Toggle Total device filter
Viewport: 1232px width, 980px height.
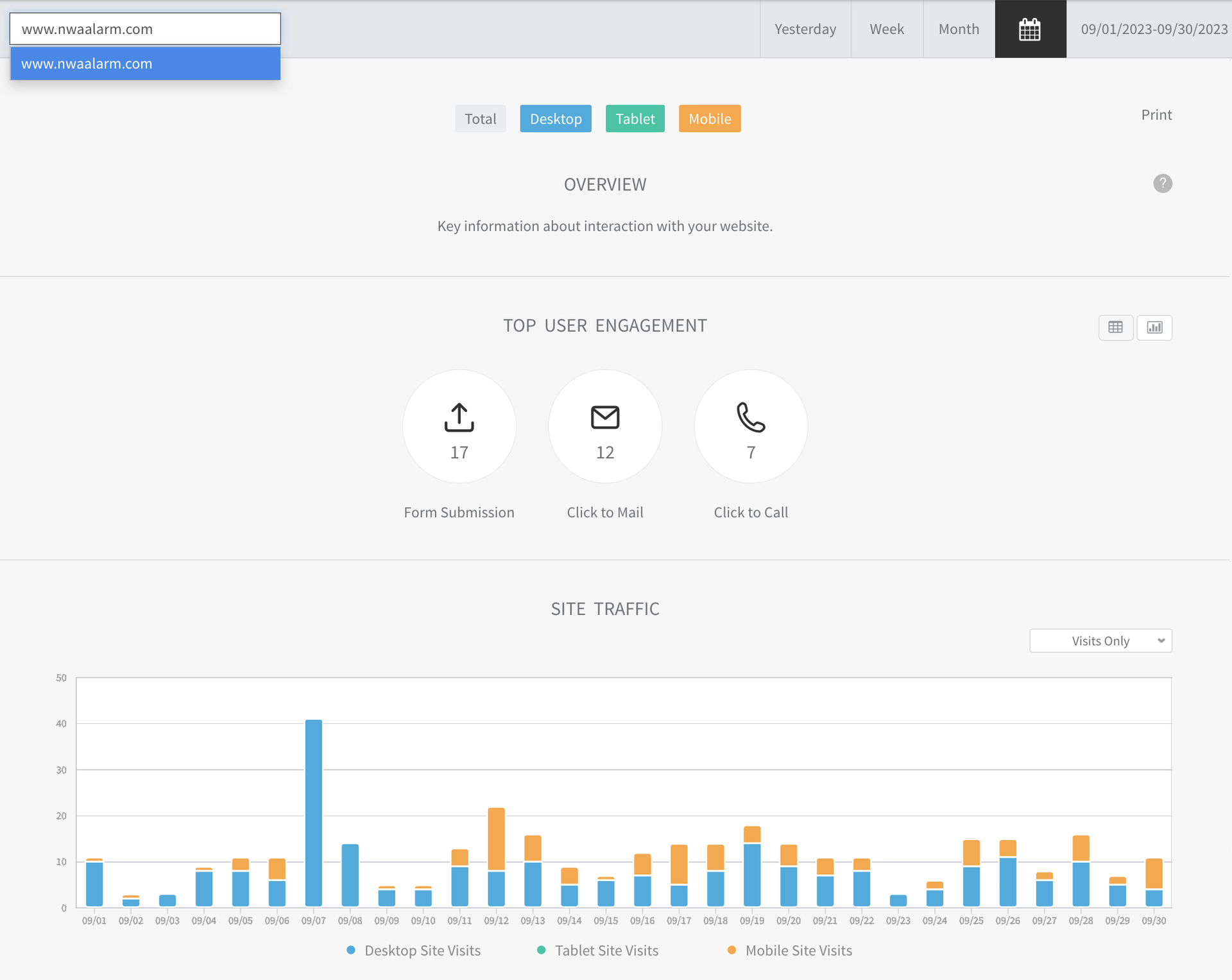click(x=480, y=119)
